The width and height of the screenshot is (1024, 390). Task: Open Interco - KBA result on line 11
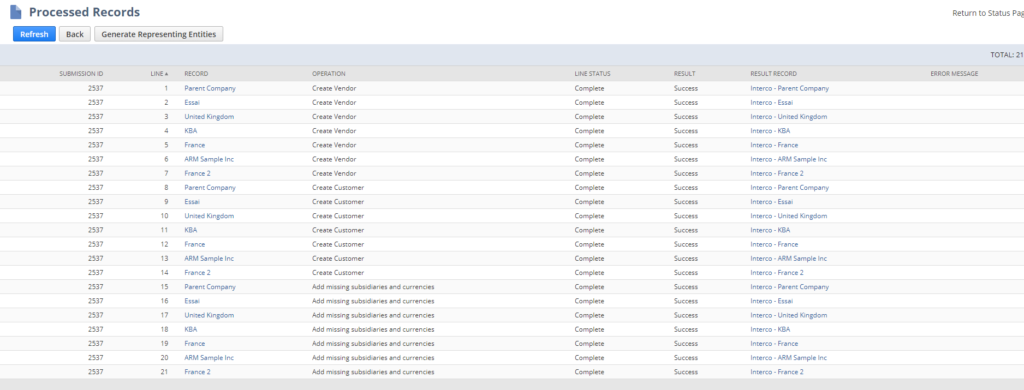(770, 230)
